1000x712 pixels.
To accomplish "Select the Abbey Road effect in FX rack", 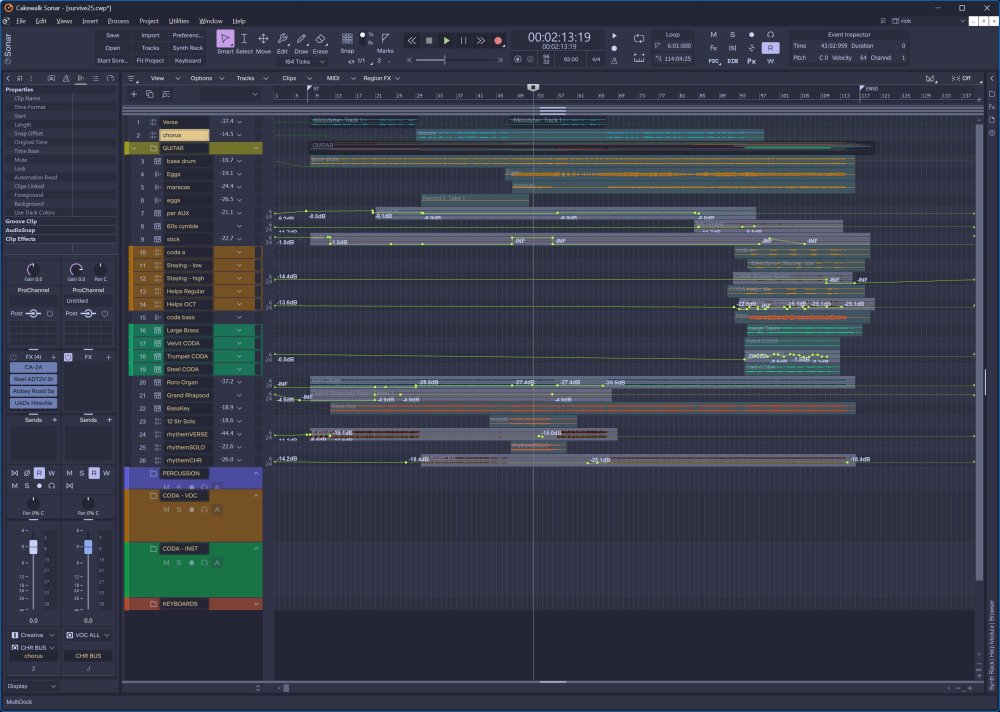I will (33, 391).
